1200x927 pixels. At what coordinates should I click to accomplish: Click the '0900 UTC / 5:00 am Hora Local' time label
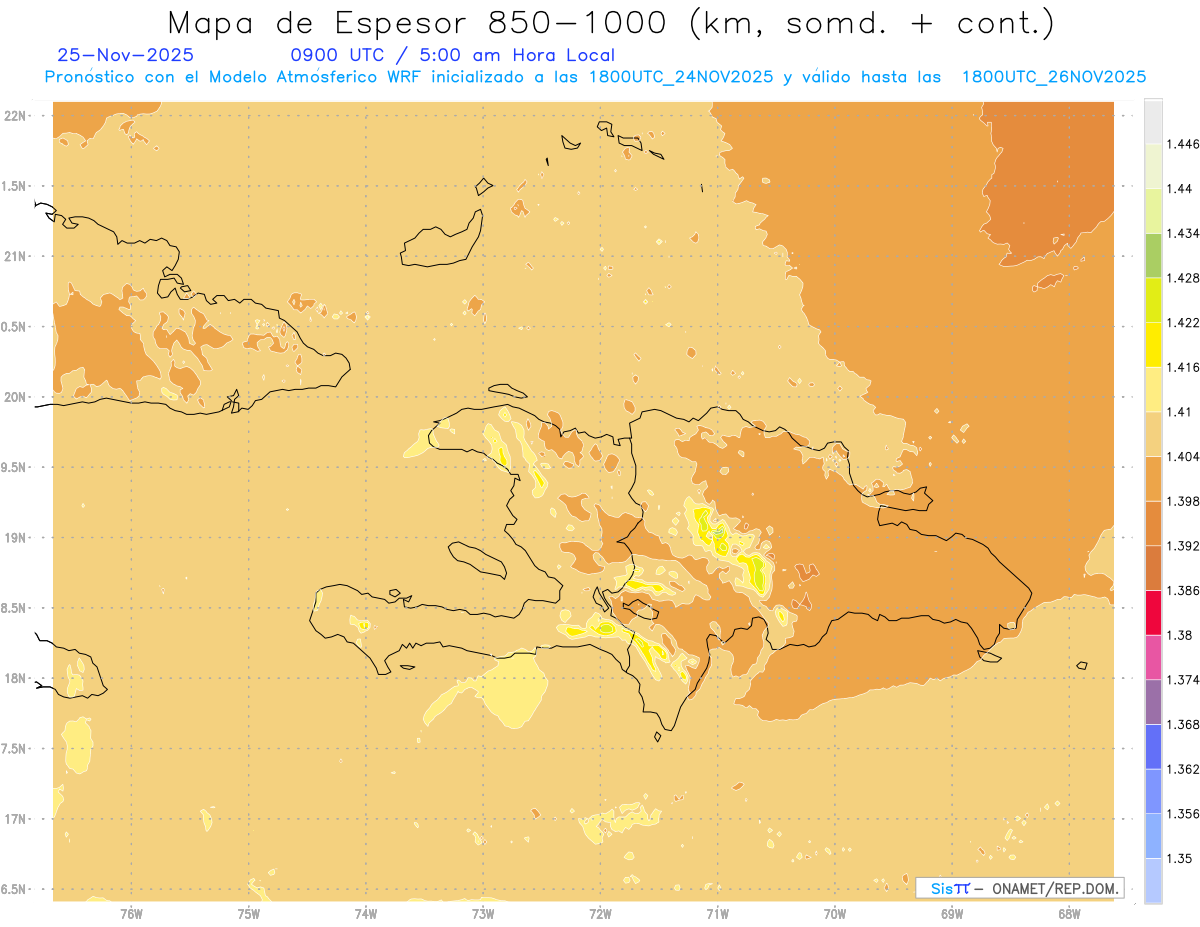[452, 55]
